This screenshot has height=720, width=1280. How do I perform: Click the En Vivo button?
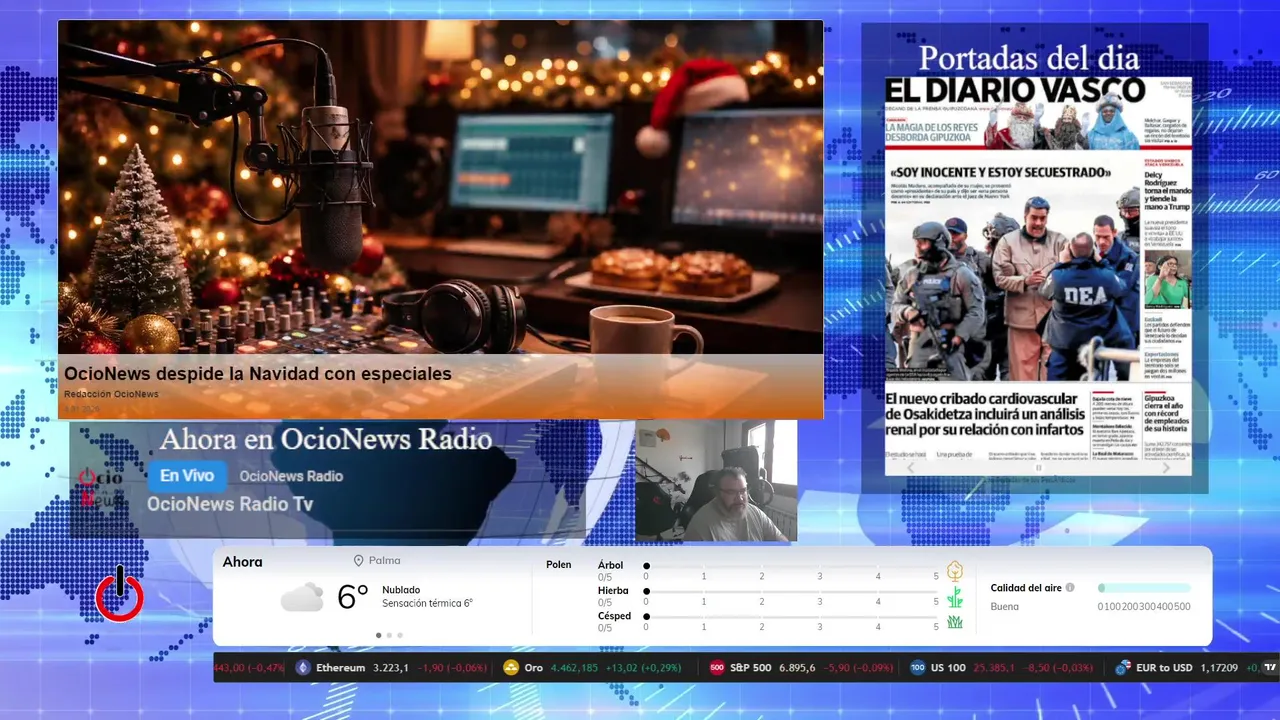pyautogui.click(x=187, y=476)
